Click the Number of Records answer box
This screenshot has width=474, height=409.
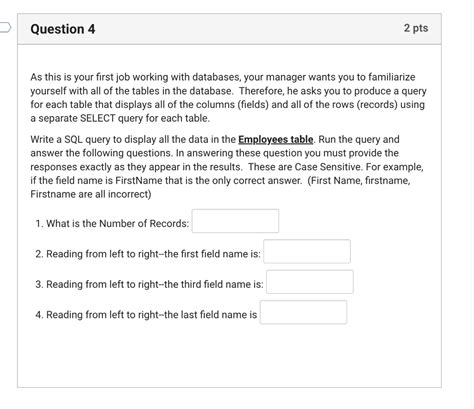pos(235,221)
